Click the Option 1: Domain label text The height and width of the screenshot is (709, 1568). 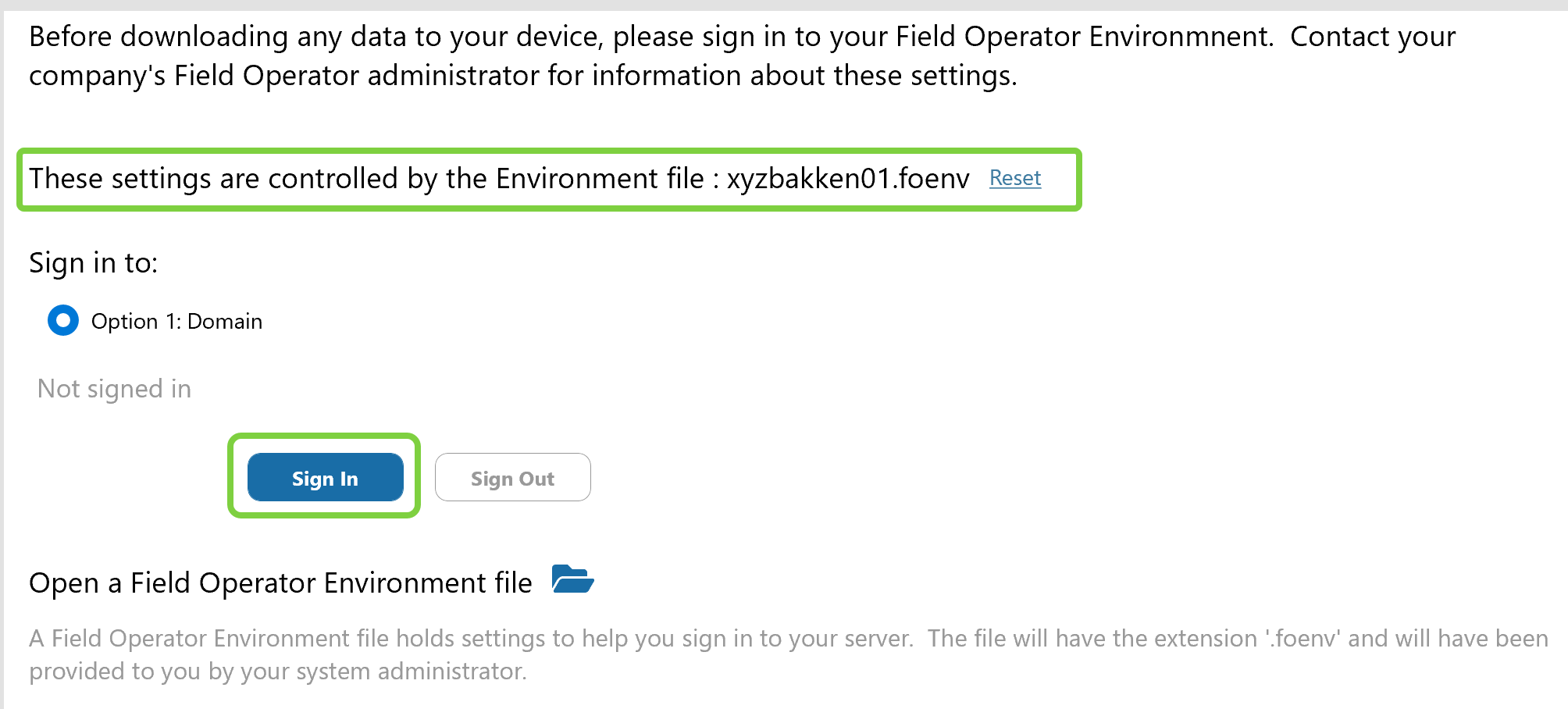click(176, 320)
